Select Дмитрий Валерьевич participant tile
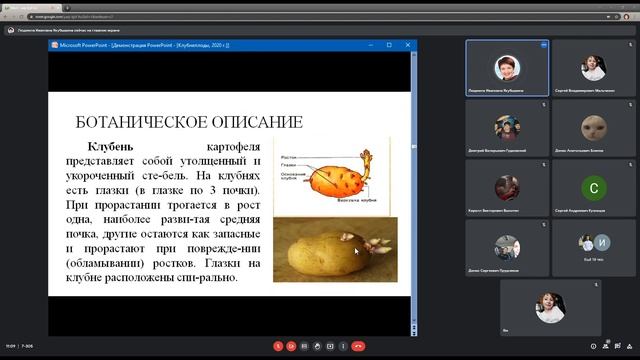 click(507, 128)
